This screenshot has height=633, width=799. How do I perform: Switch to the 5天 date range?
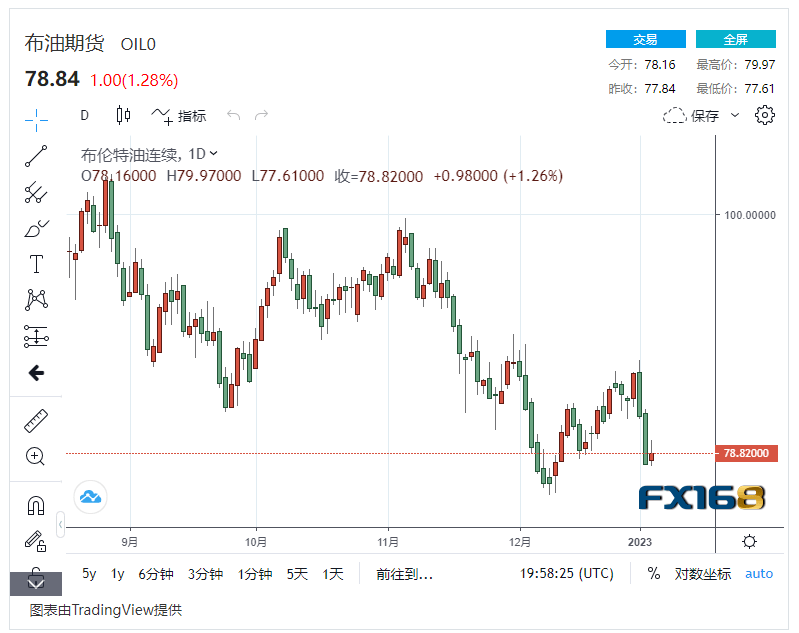click(297, 573)
